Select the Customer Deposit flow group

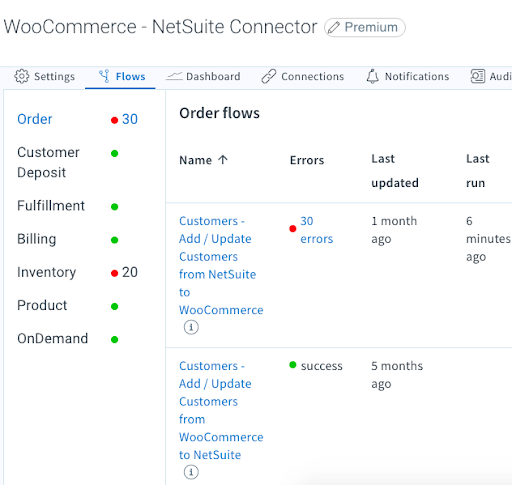pos(68,162)
